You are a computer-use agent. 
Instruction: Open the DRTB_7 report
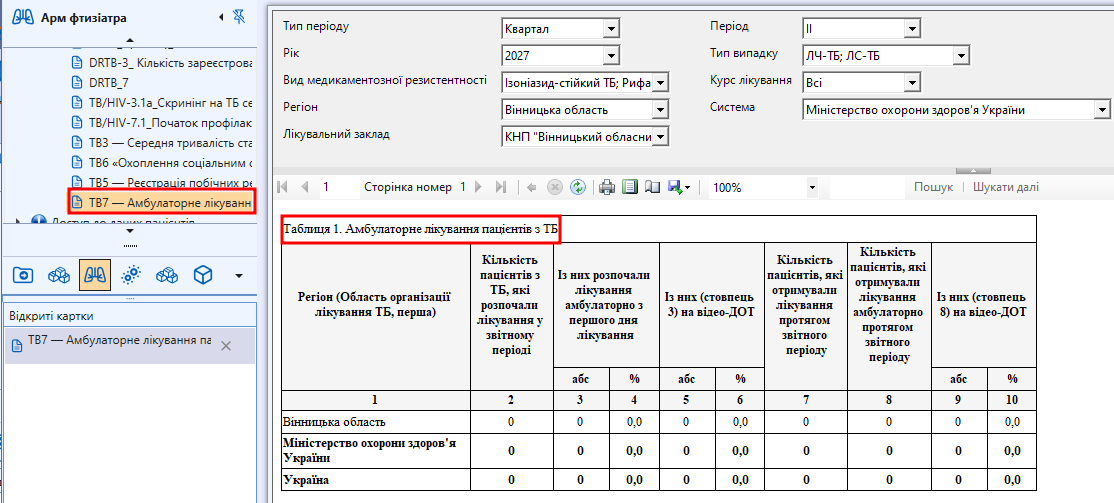[x=101, y=83]
